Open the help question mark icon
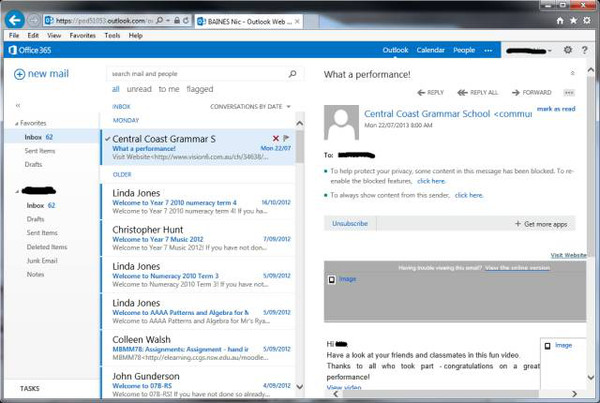This screenshot has width=600, height=403. coord(587,50)
